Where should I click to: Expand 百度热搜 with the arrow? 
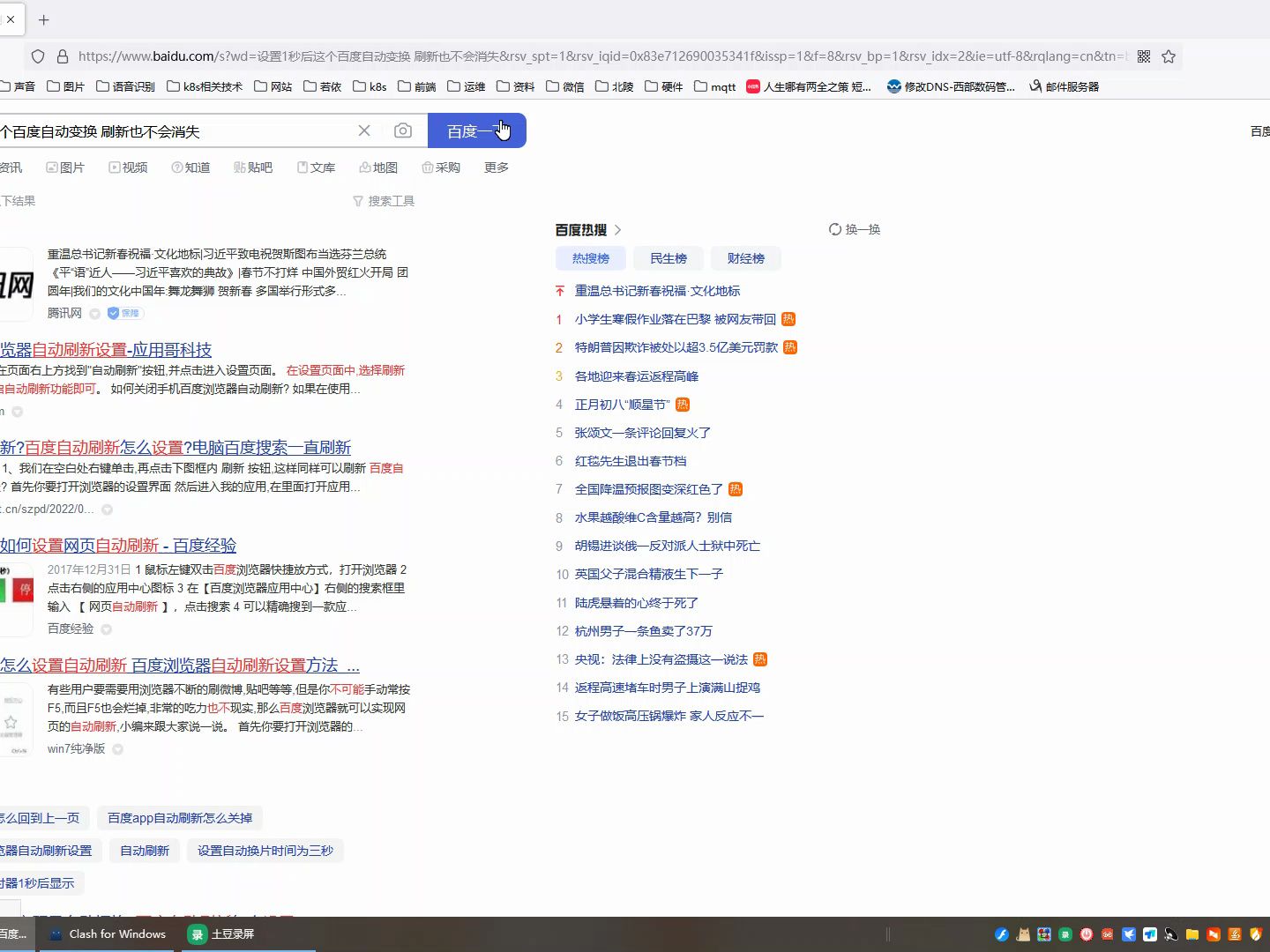pyautogui.click(x=618, y=230)
